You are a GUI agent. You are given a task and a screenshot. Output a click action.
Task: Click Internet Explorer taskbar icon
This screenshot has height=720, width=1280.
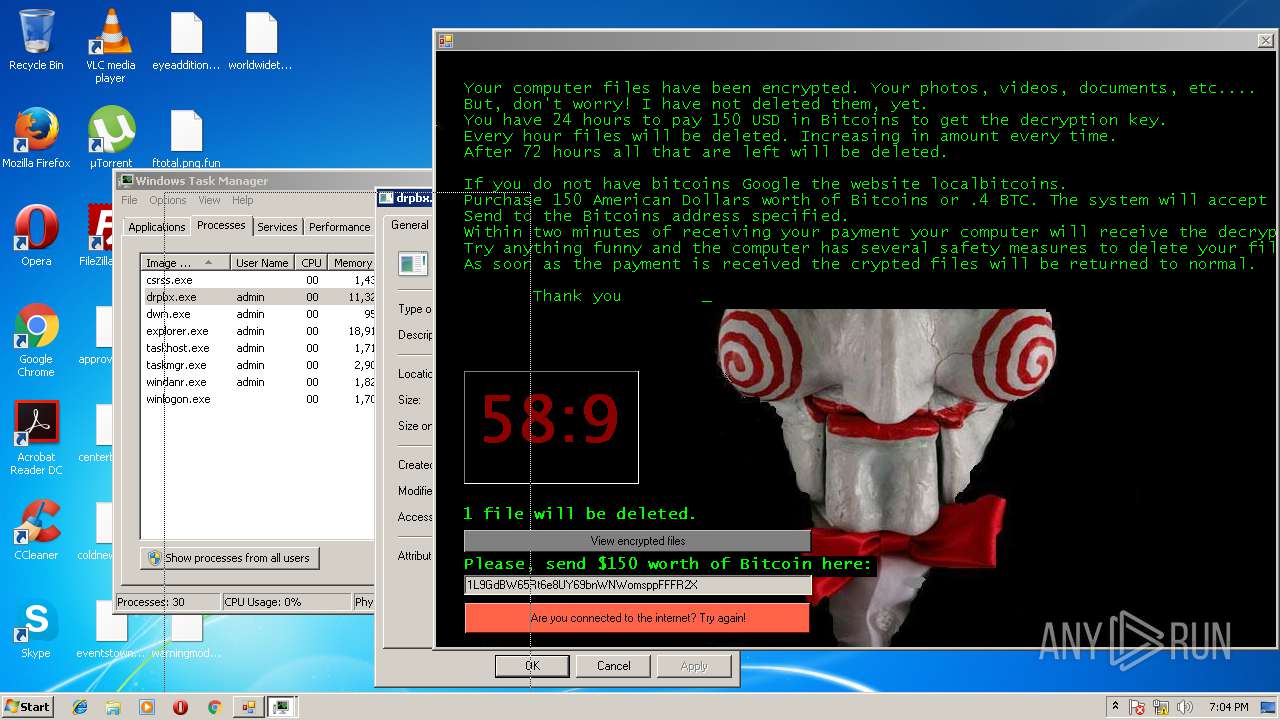click(x=80, y=707)
